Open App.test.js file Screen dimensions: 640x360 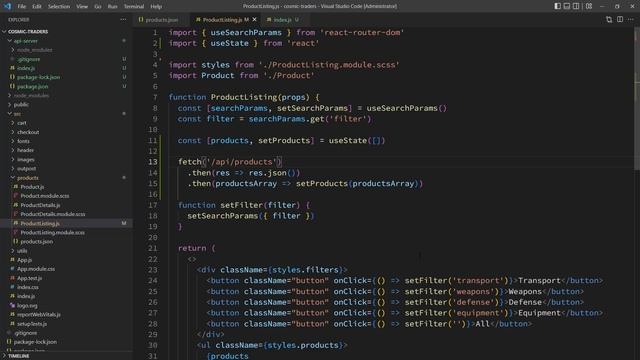[29, 278]
